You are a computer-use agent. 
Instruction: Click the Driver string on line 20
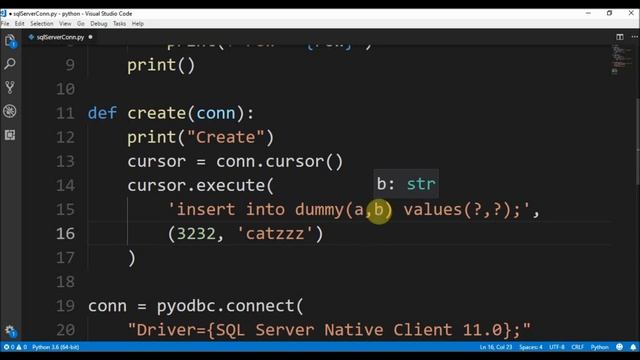point(329,330)
